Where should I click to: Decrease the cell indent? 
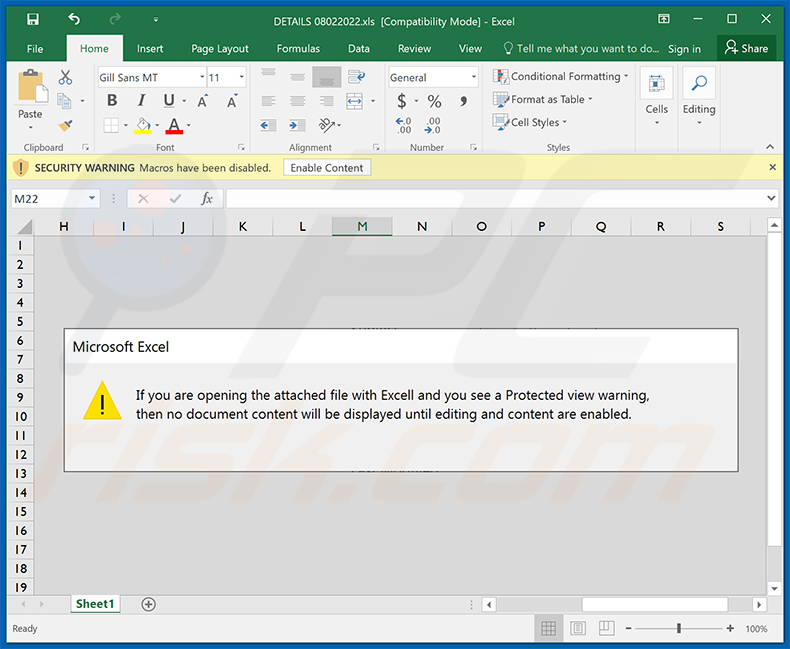pyautogui.click(x=268, y=125)
